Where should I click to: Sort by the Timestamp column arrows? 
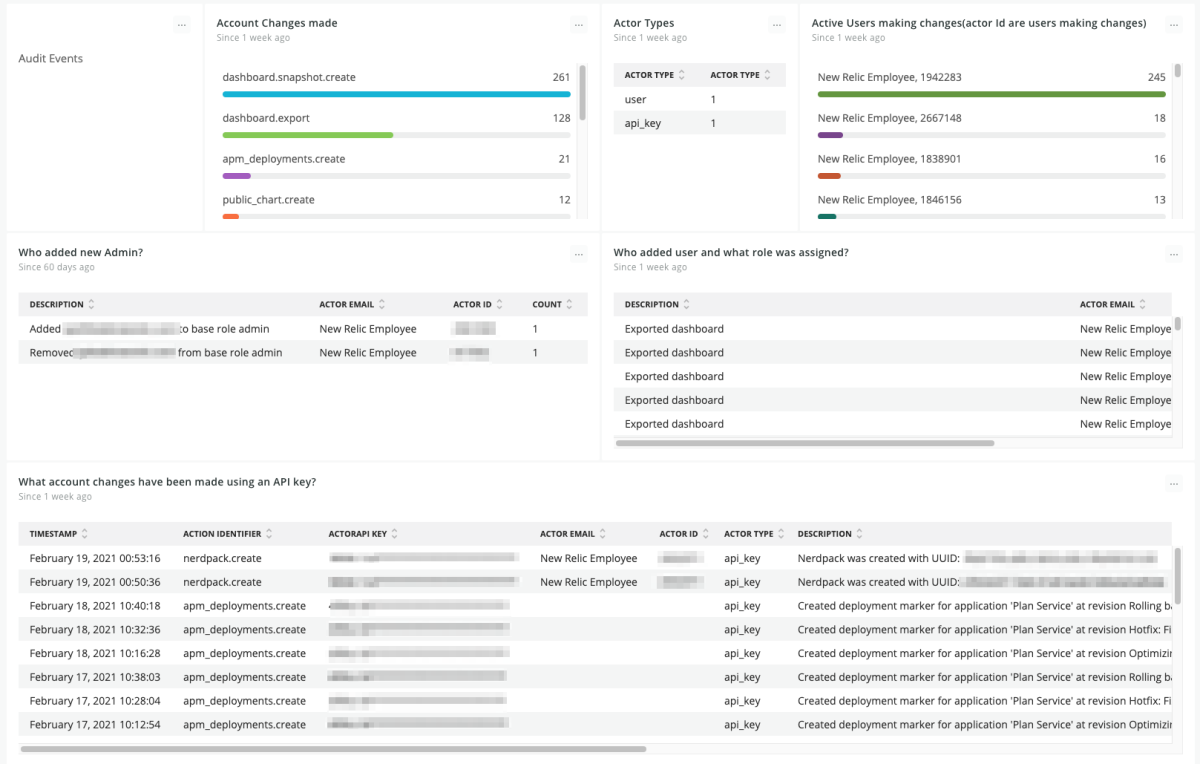85,534
